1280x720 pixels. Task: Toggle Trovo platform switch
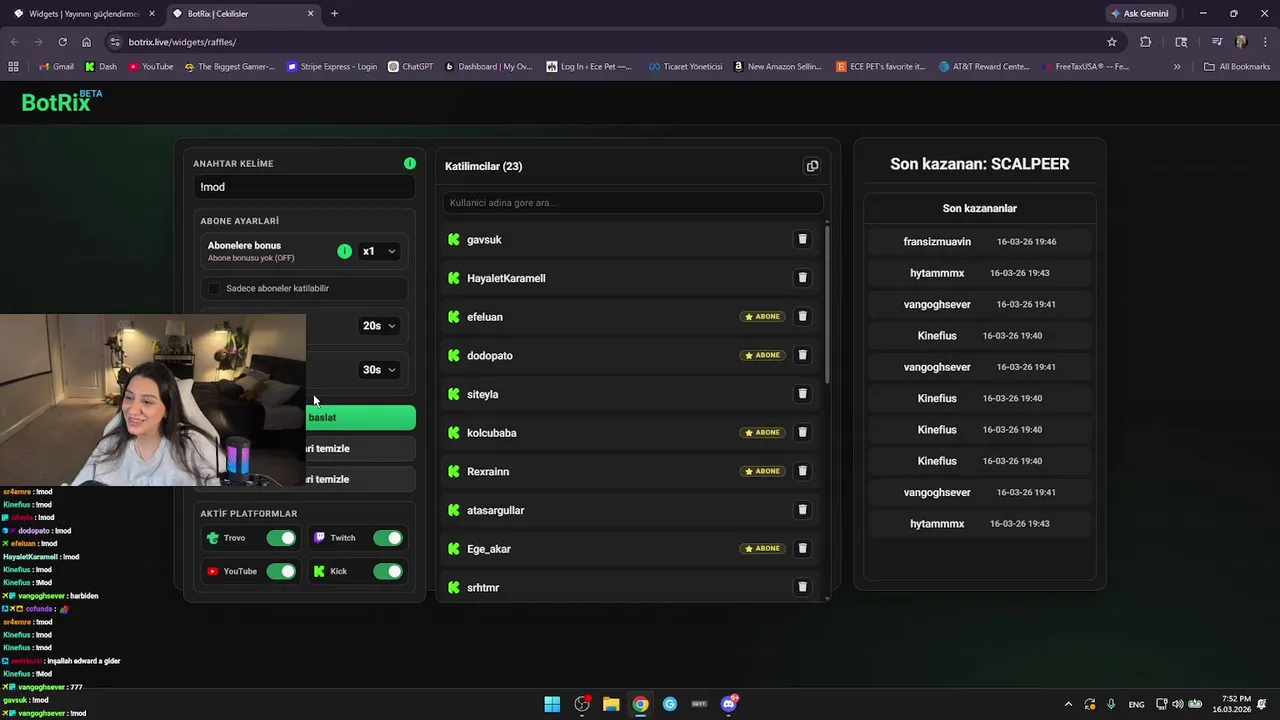[281, 538]
